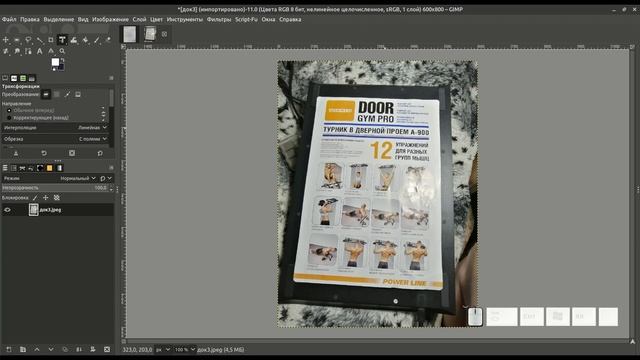Open Обрезка dropdown showing С полями

tap(55, 139)
